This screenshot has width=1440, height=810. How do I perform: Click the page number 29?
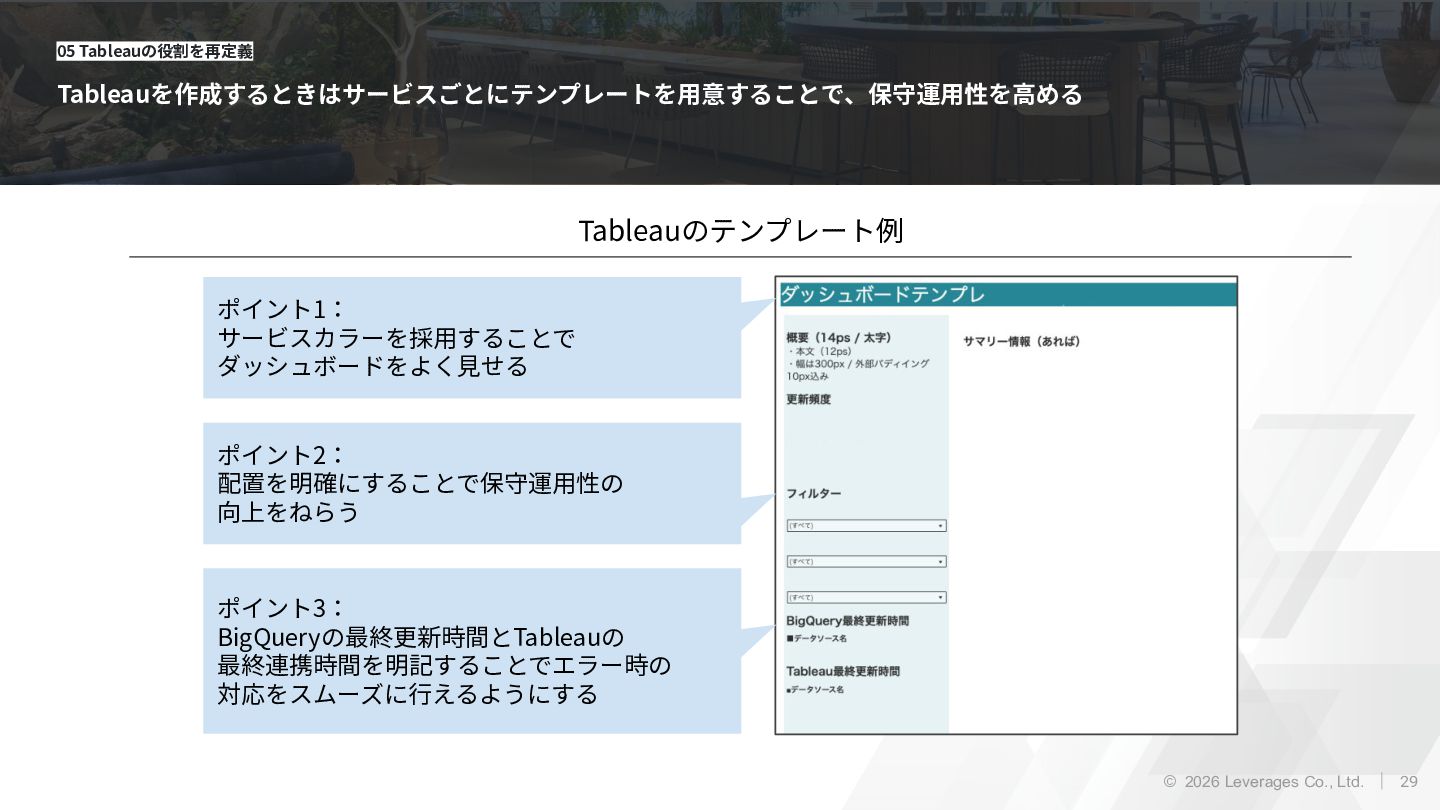click(x=1408, y=782)
